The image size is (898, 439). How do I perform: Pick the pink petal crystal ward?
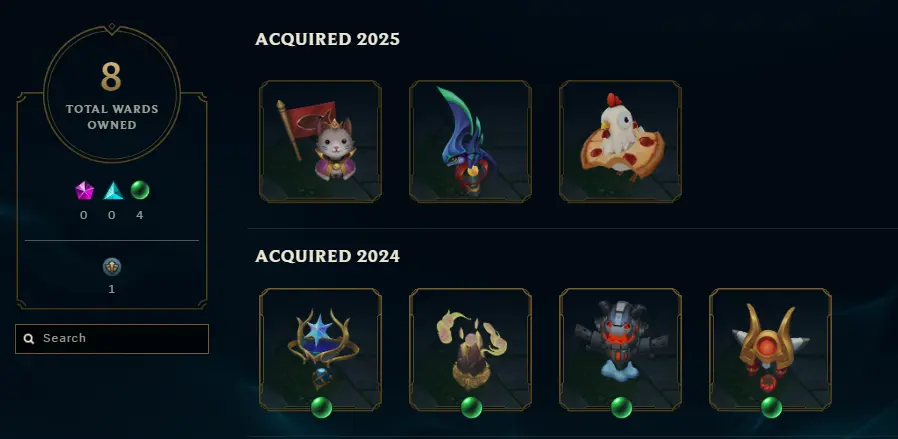click(470, 349)
